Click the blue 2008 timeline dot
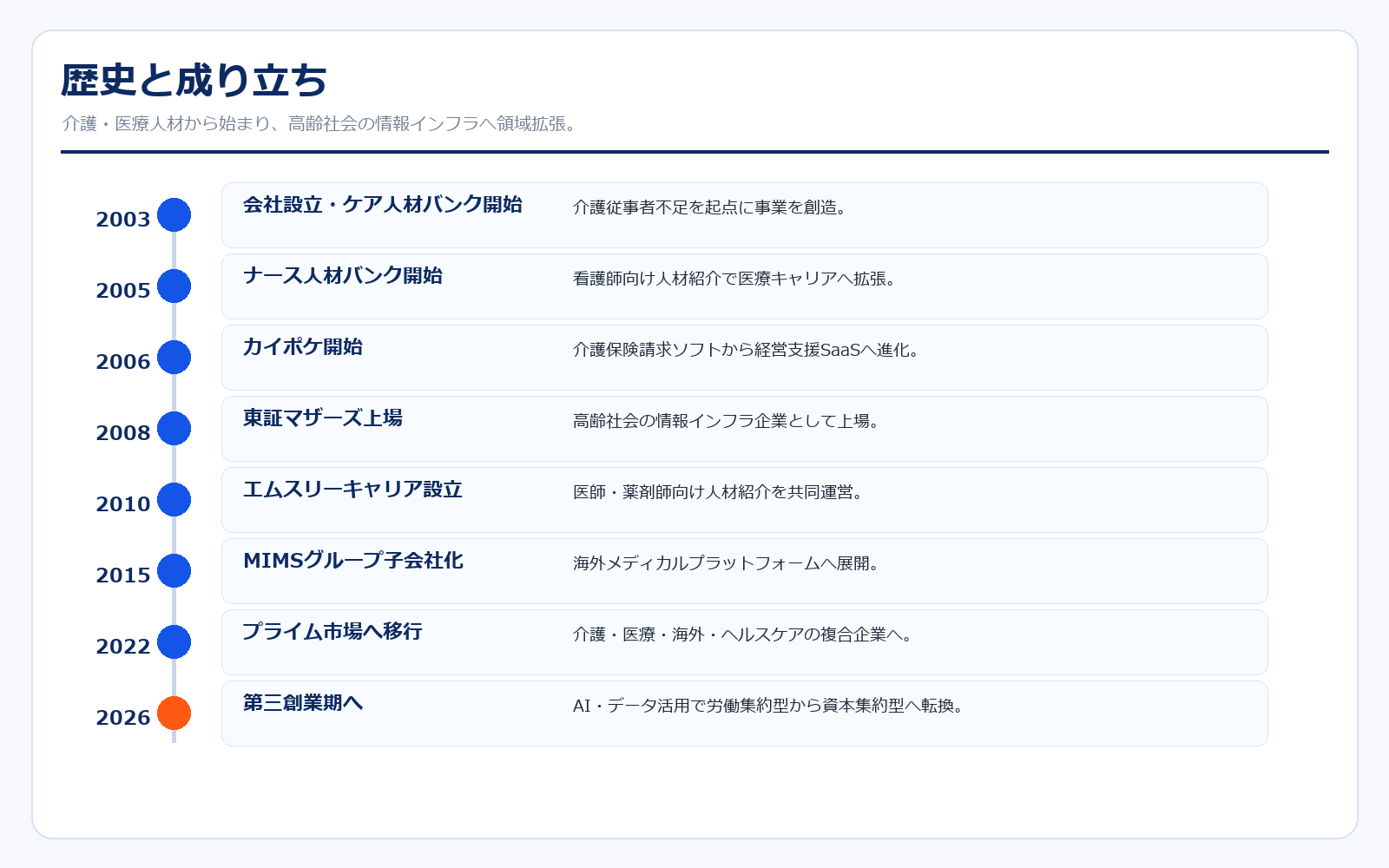This screenshot has width=1389, height=868. coord(174,429)
